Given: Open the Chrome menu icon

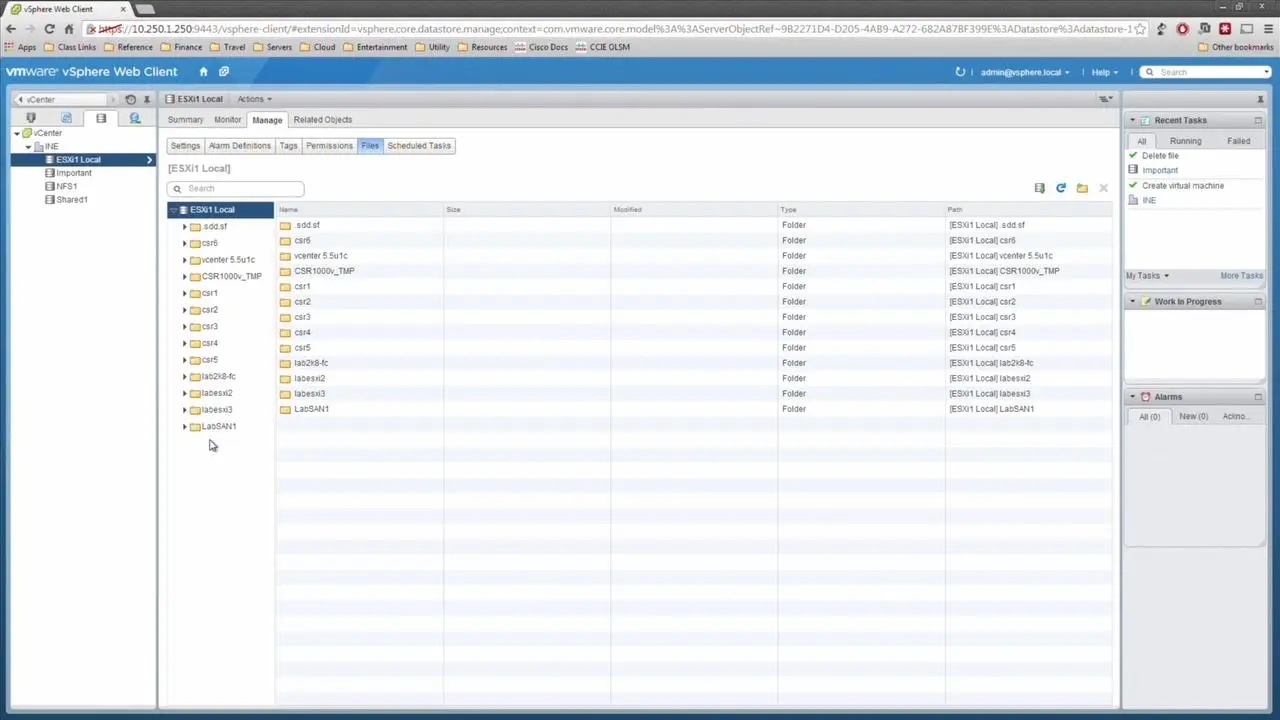Looking at the screenshot, I should click(1267, 29).
